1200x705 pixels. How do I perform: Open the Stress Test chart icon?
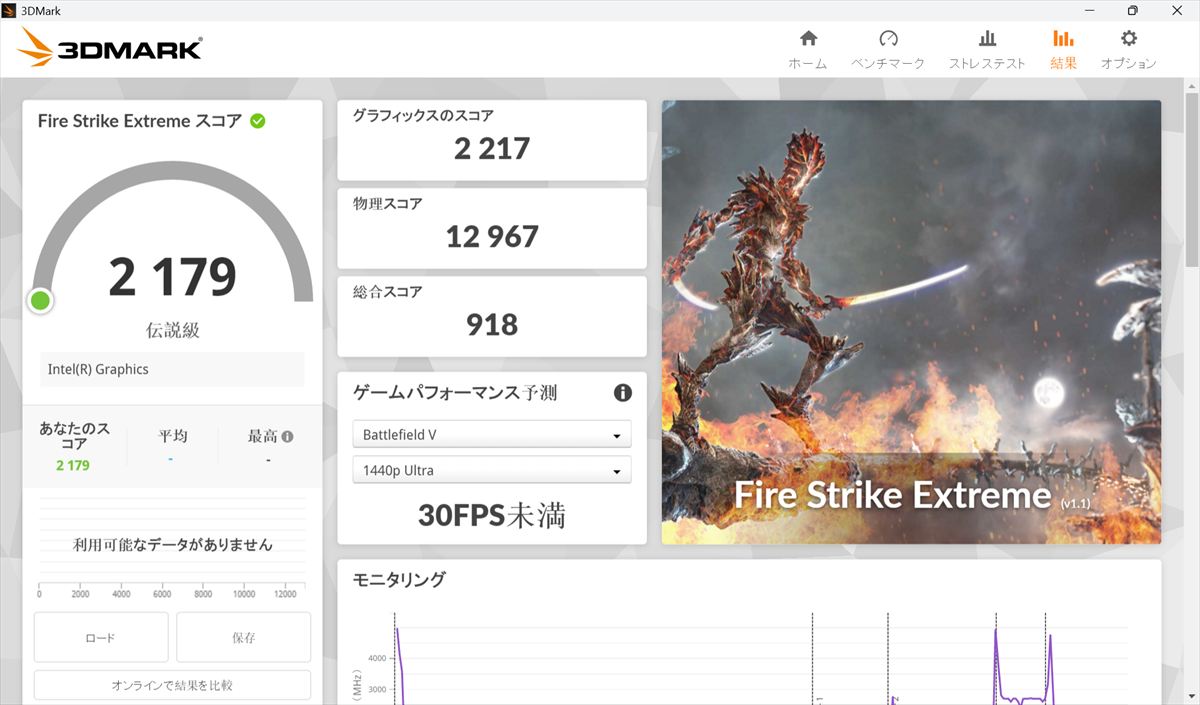pyautogui.click(x=987, y=40)
